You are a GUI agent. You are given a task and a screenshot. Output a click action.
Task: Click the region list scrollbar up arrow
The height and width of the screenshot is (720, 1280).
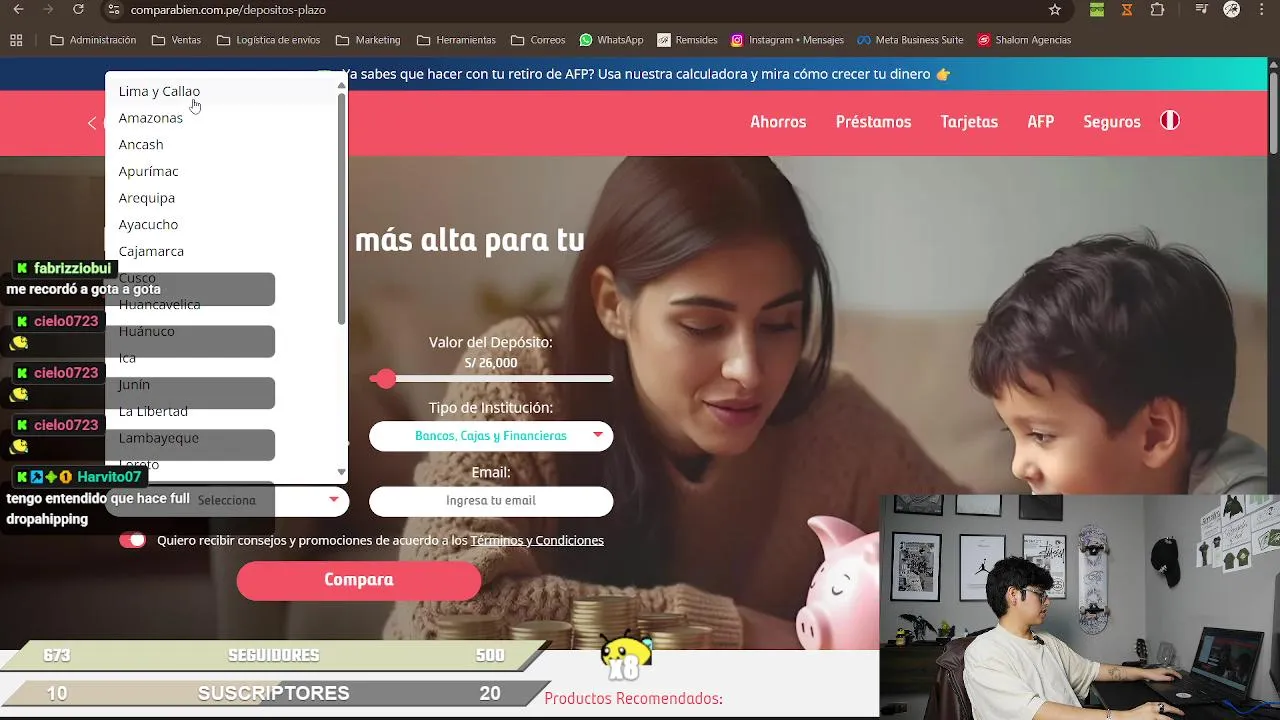[x=341, y=85]
